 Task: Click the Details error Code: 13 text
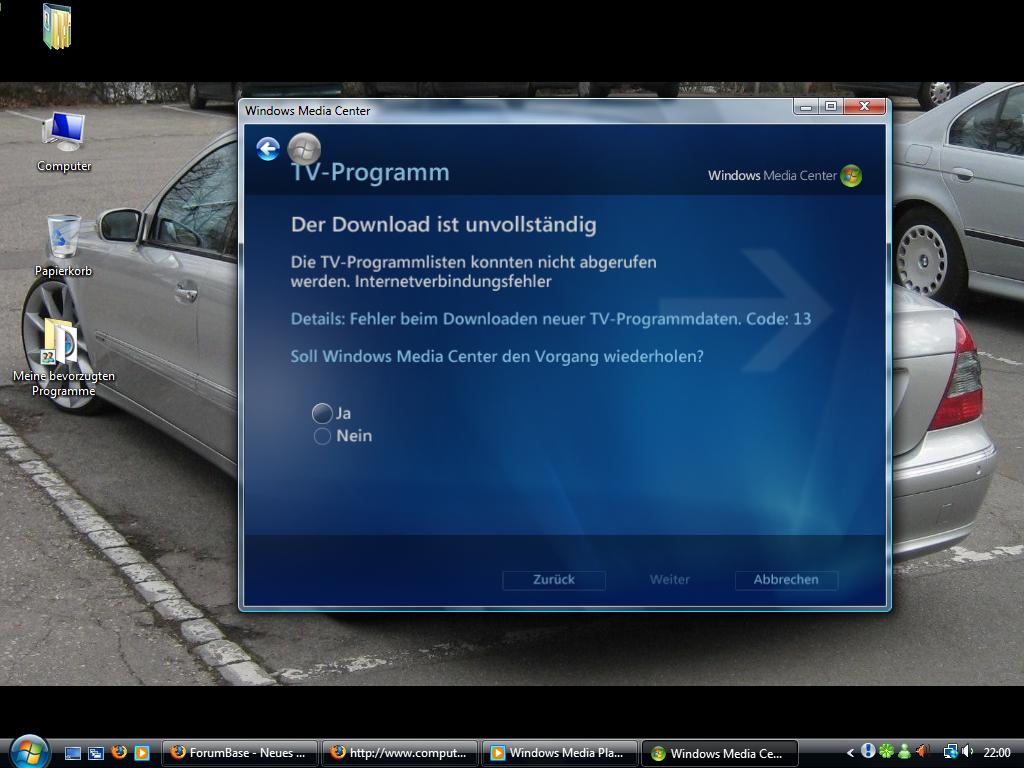(x=551, y=319)
